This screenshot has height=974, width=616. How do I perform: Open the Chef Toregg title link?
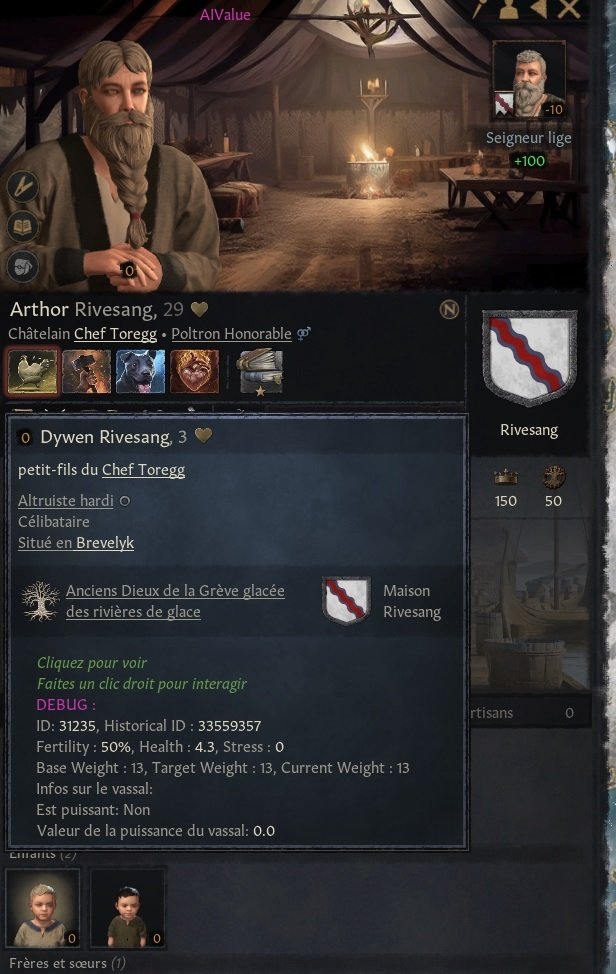[116, 334]
